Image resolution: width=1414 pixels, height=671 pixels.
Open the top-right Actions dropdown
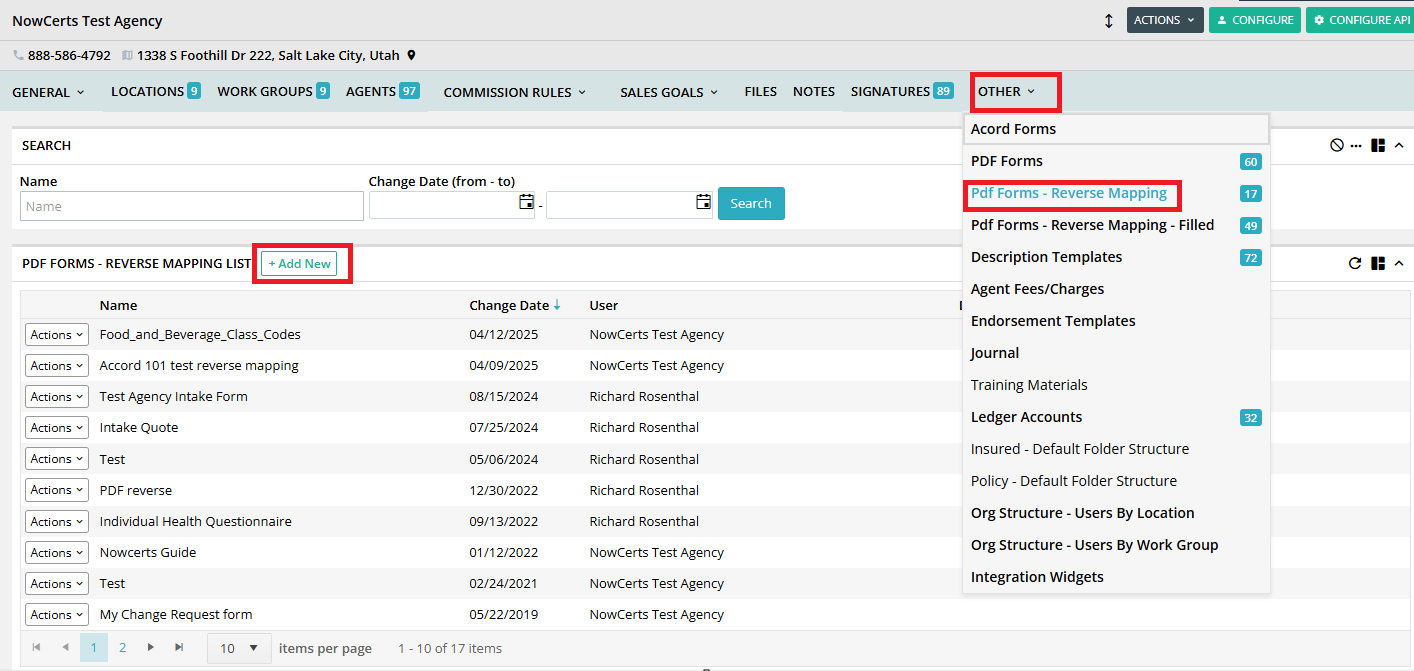1165,20
